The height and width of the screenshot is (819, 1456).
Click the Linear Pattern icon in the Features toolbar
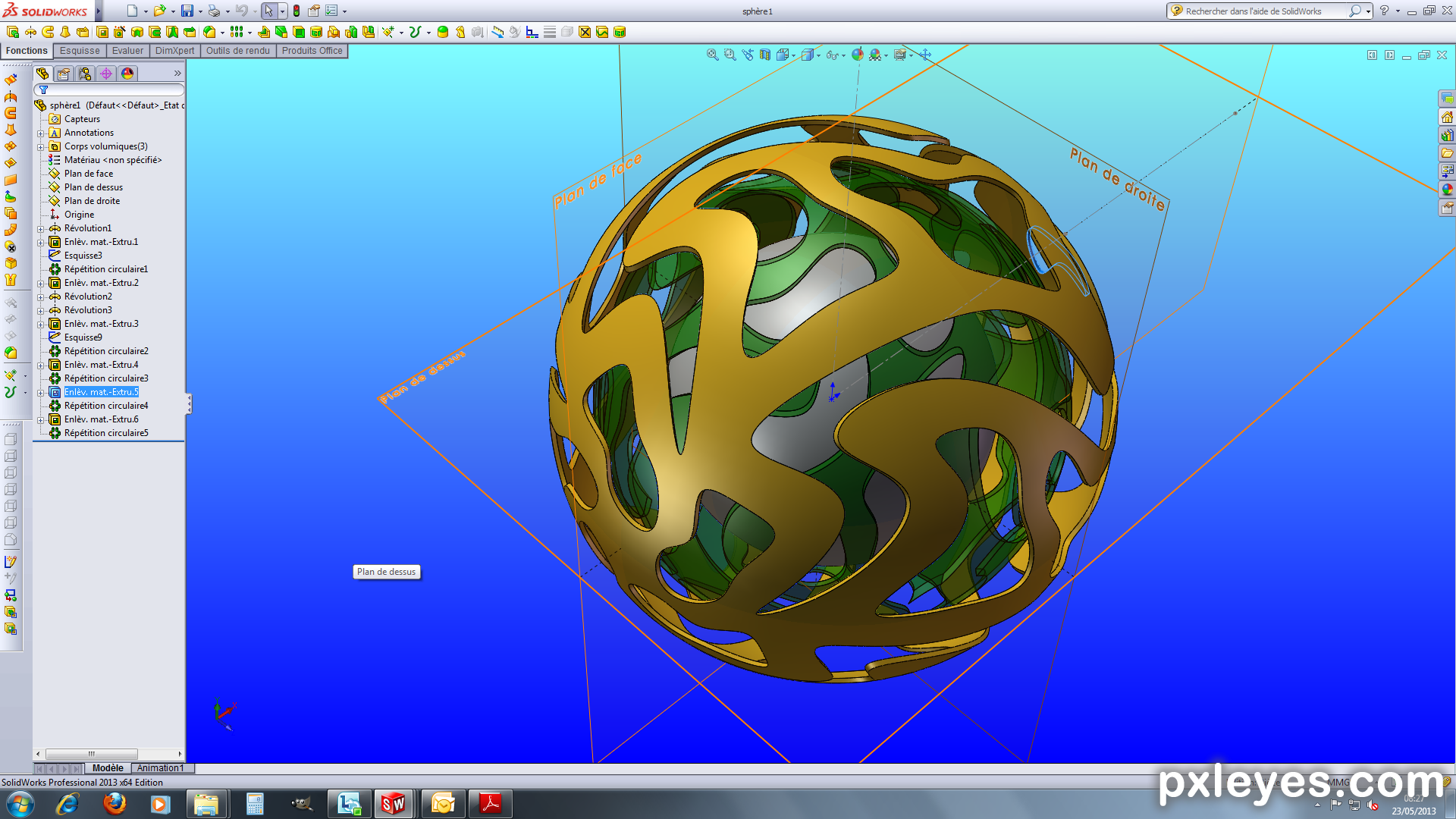click(237, 32)
